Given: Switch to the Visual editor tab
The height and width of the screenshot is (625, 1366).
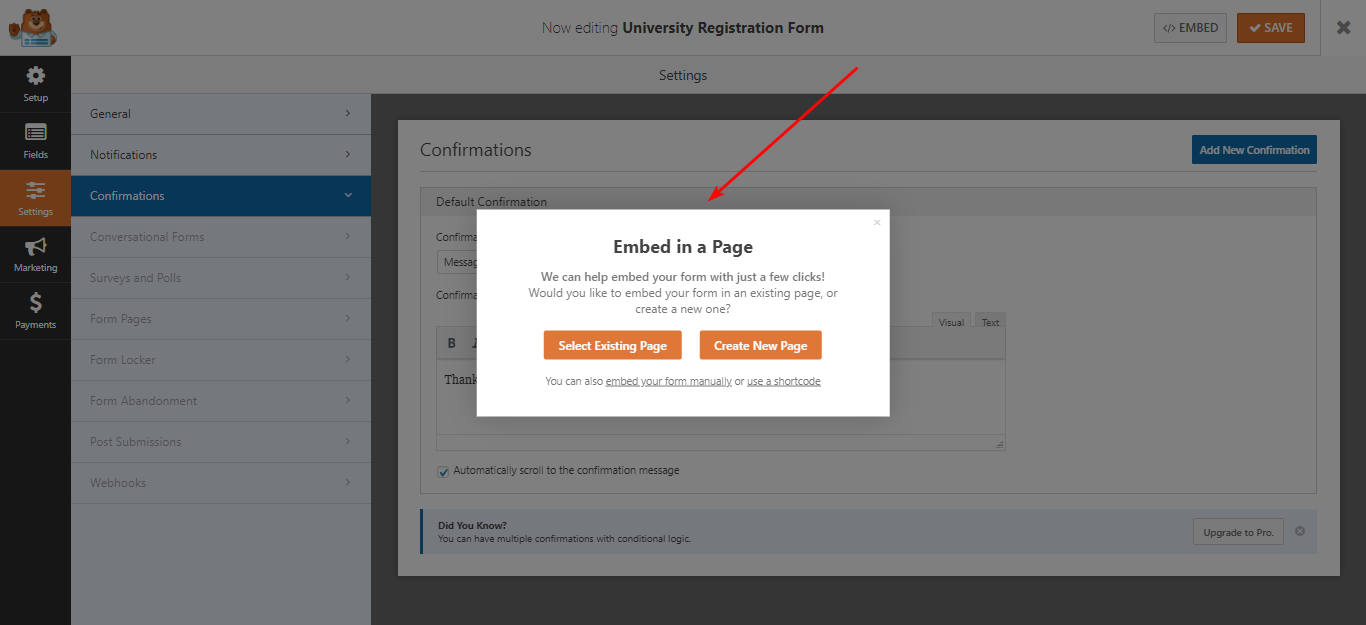Looking at the screenshot, I should (951, 322).
